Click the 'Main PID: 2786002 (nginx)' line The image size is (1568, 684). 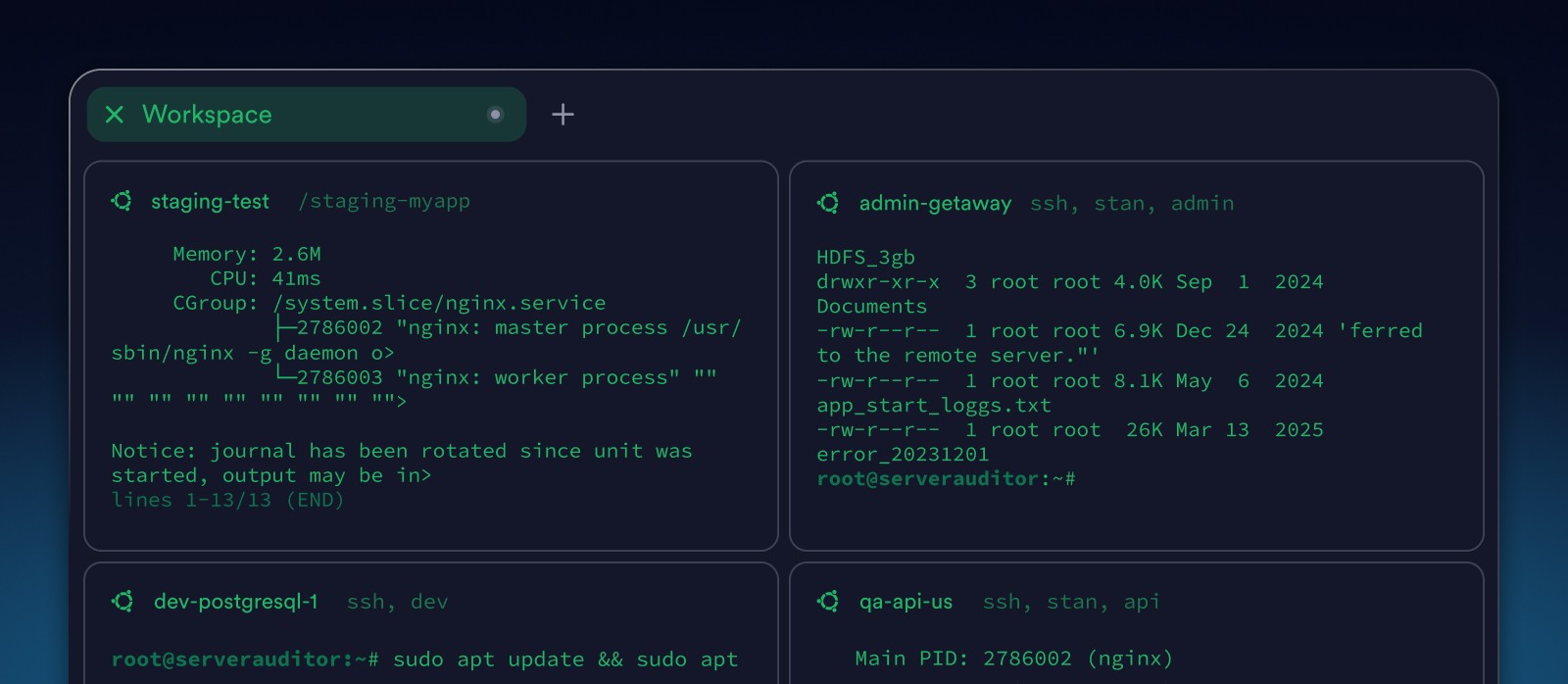pos(1013,659)
